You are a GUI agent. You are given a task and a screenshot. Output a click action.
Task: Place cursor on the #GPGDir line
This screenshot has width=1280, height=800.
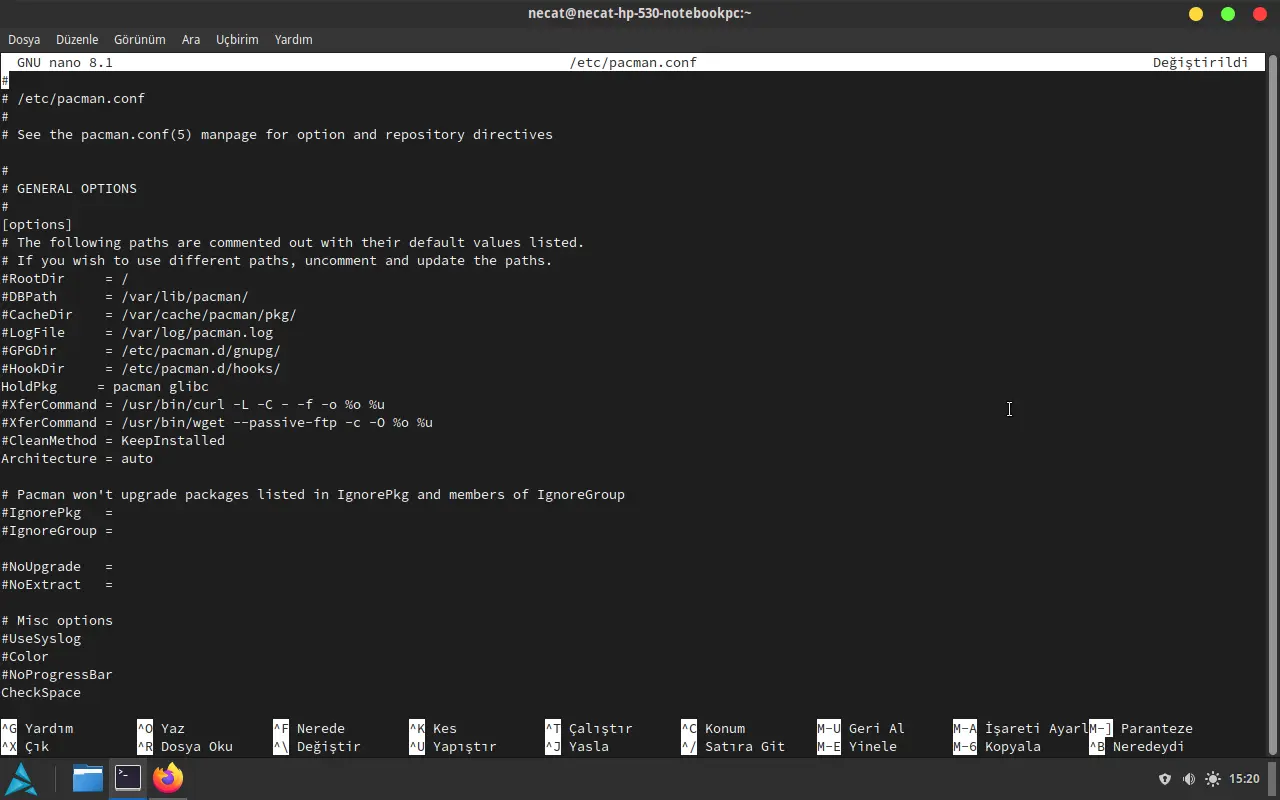[x=141, y=350]
